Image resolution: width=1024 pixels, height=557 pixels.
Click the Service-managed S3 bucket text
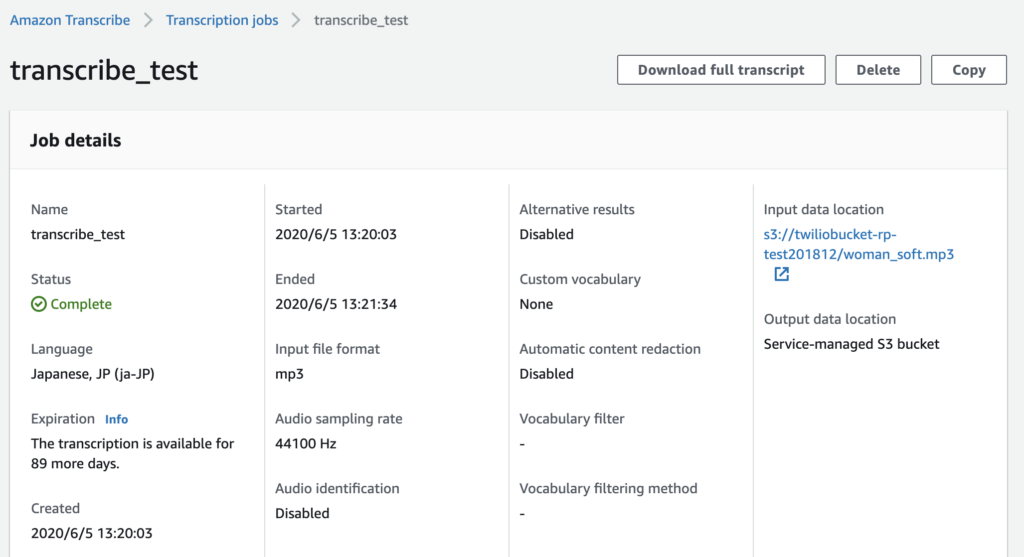852,344
